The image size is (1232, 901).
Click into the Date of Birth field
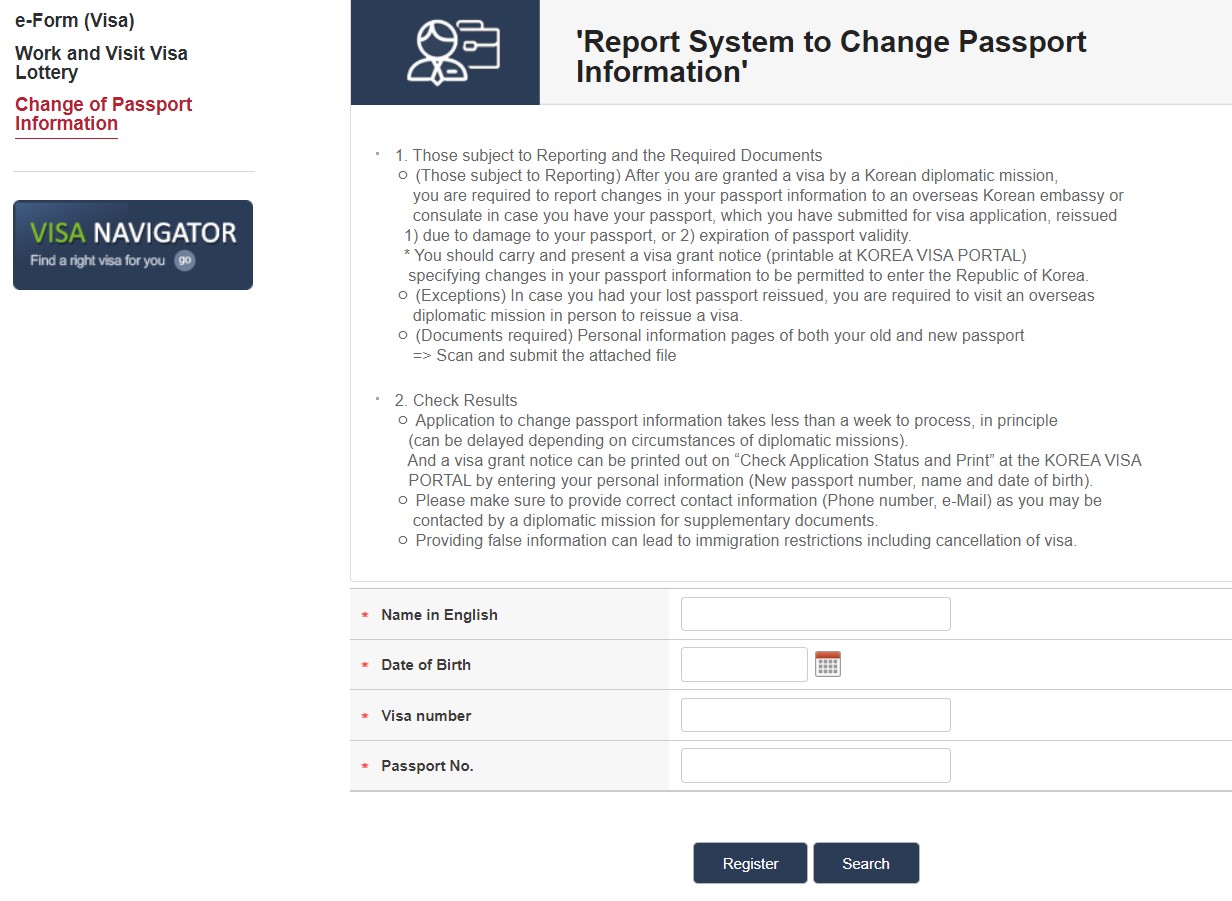click(743, 664)
